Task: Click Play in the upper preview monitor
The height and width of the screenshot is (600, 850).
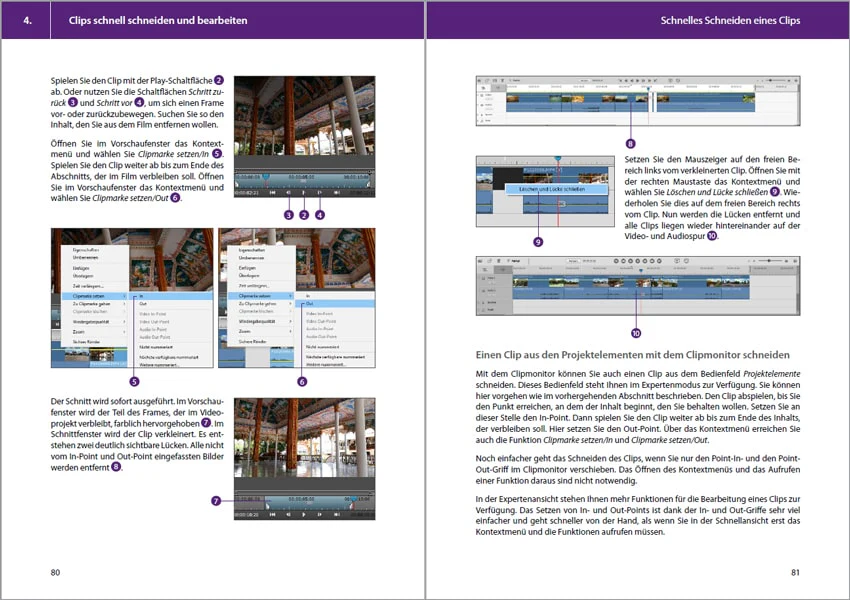Action: pos(304,192)
